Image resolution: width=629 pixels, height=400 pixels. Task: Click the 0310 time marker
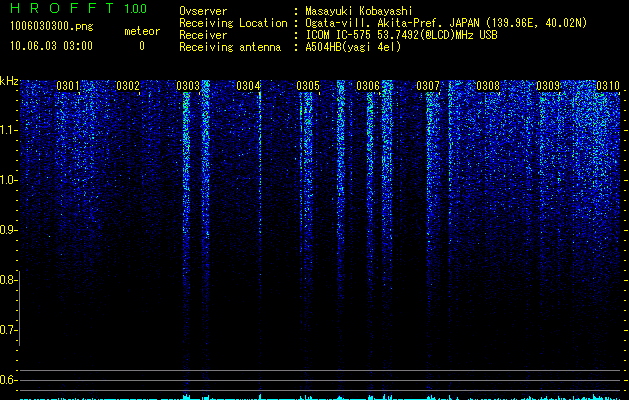[x=608, y=86]
